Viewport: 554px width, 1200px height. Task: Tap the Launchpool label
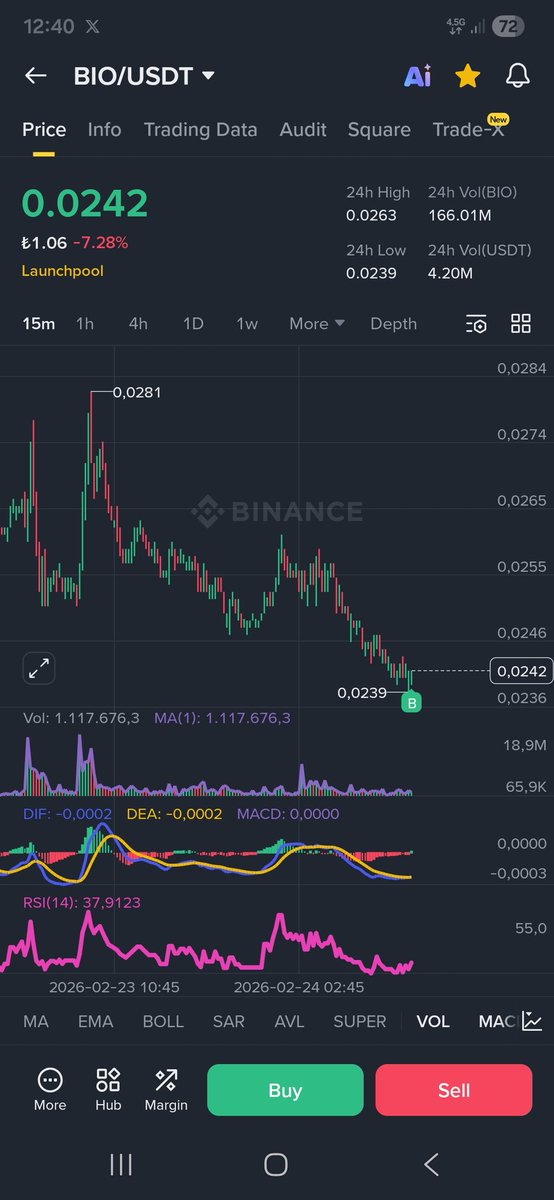coord(62,270)
